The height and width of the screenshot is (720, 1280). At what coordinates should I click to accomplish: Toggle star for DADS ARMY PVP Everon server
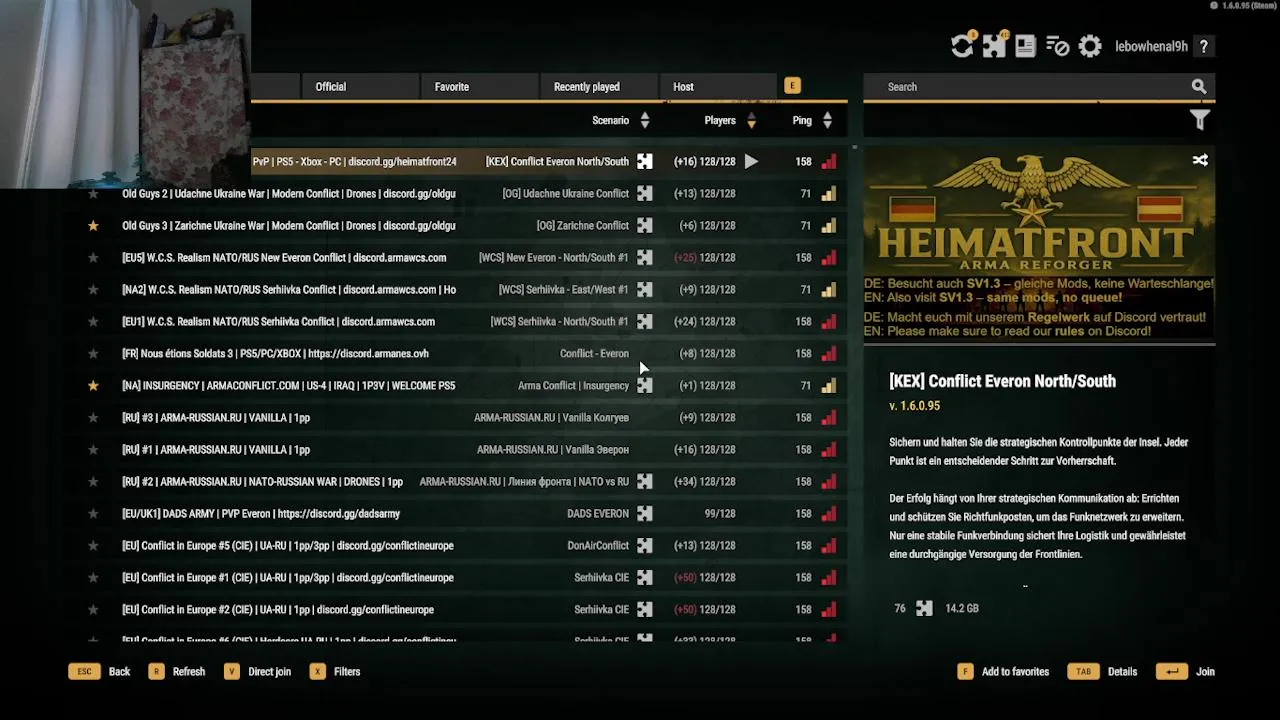pos(93,513)
